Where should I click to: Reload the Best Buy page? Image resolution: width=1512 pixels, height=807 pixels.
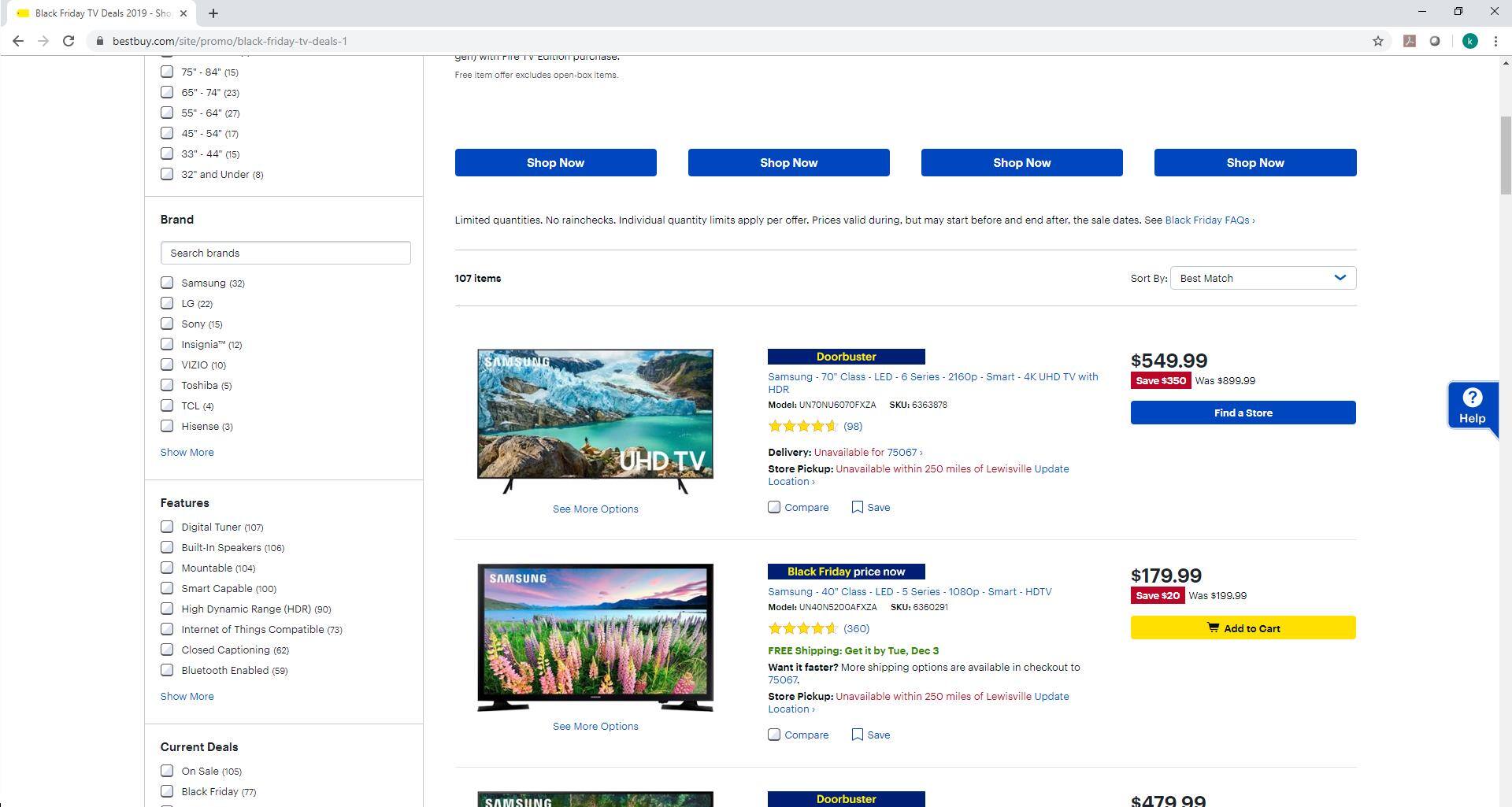69,41
